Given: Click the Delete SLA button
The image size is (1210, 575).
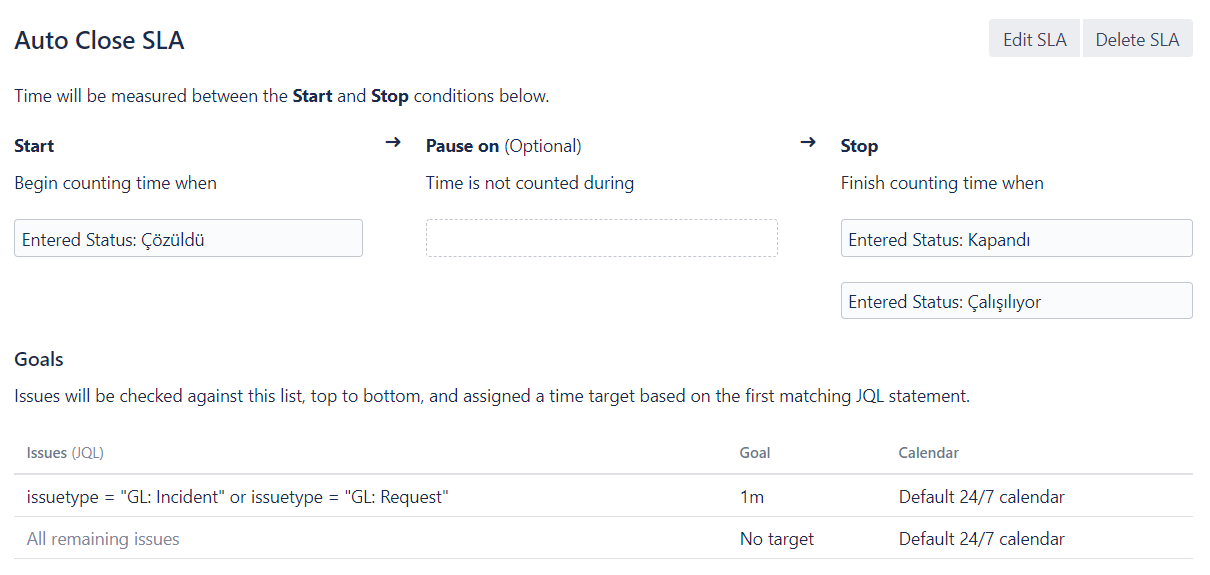Looking at the screenshot, I should click(1137, 40).
